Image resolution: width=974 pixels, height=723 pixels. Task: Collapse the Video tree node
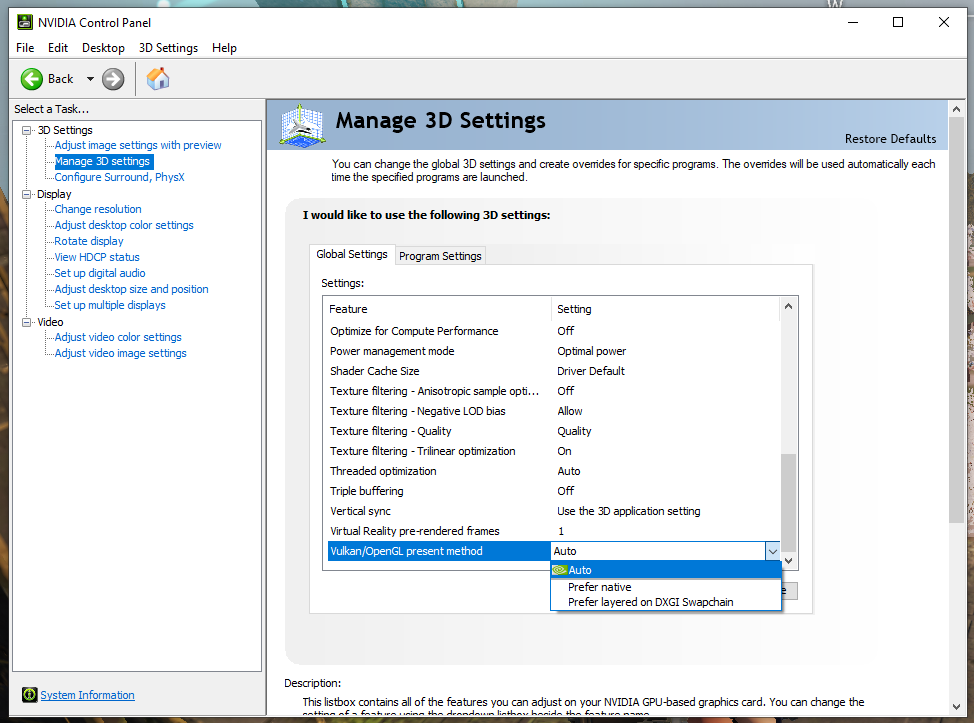[26, 322]
